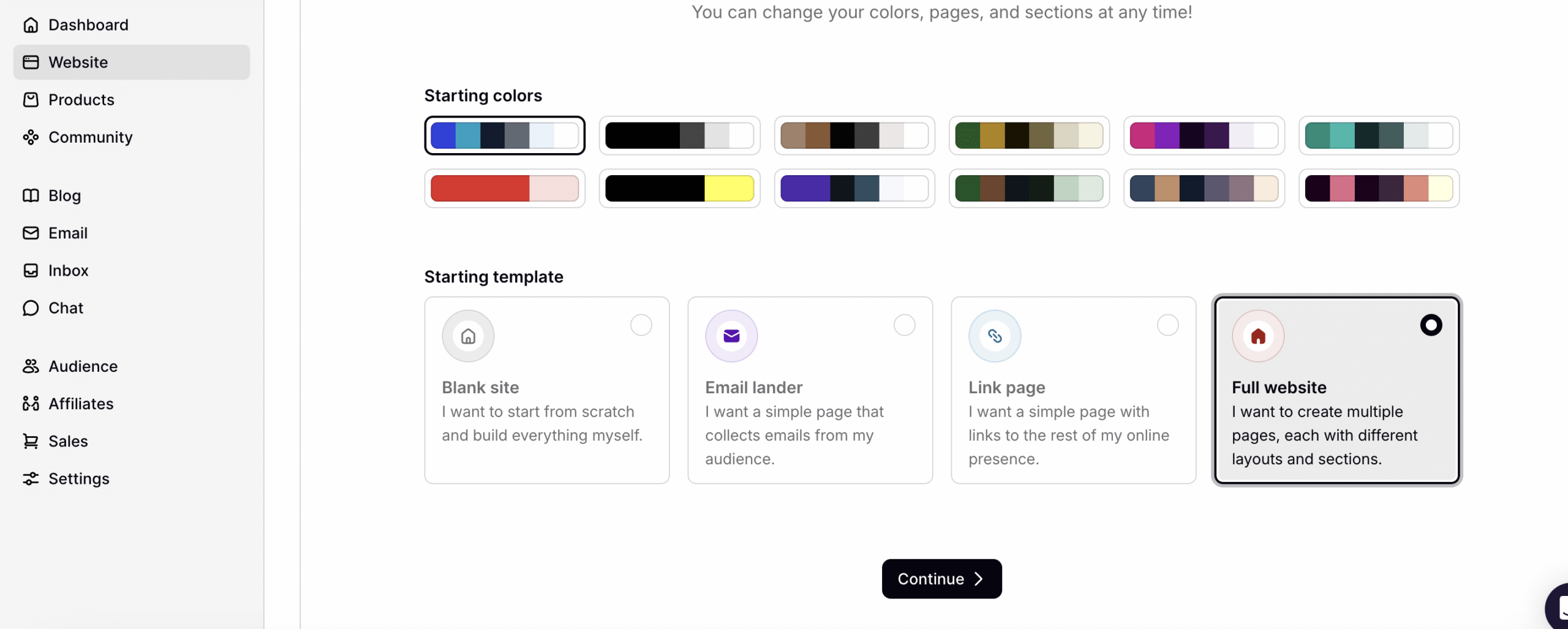Click the Products shopping bag icon
The height and width of the screenshot is (629, 1568).
[31, 99]
